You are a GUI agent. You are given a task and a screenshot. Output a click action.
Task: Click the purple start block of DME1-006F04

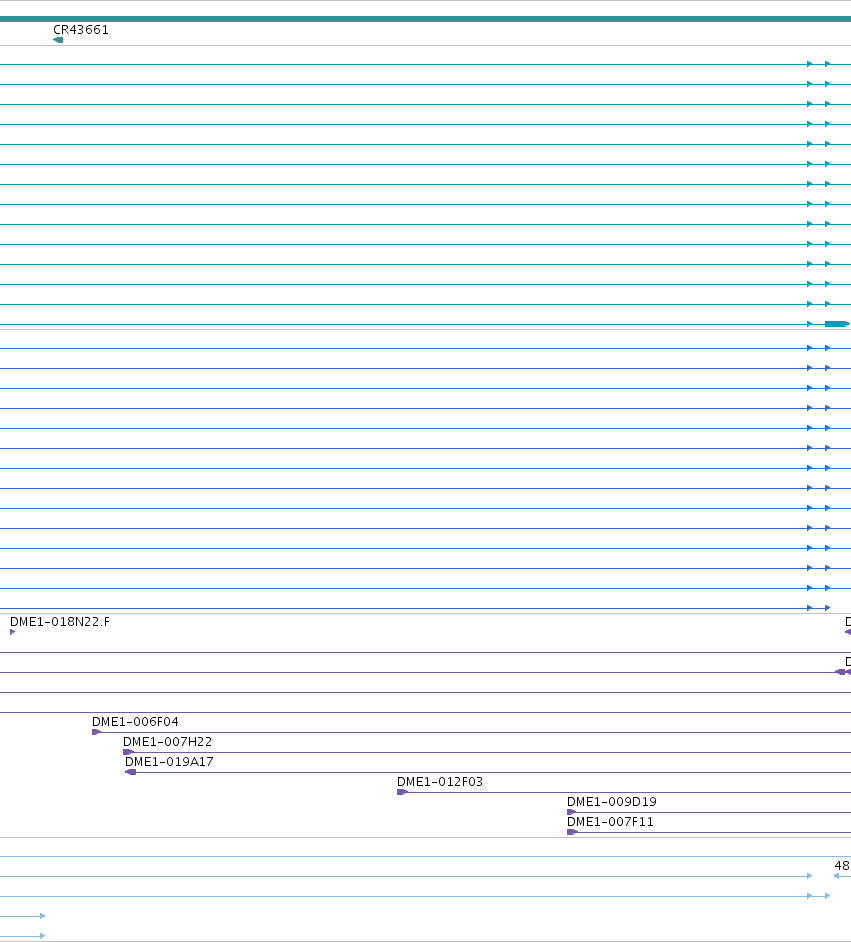click(97, 732)
